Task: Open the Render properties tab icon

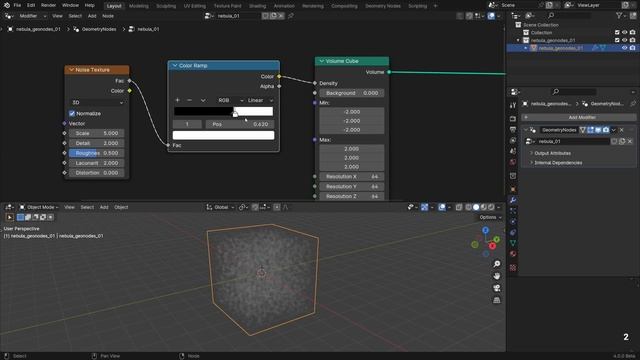Action: [x=513, y=119]
